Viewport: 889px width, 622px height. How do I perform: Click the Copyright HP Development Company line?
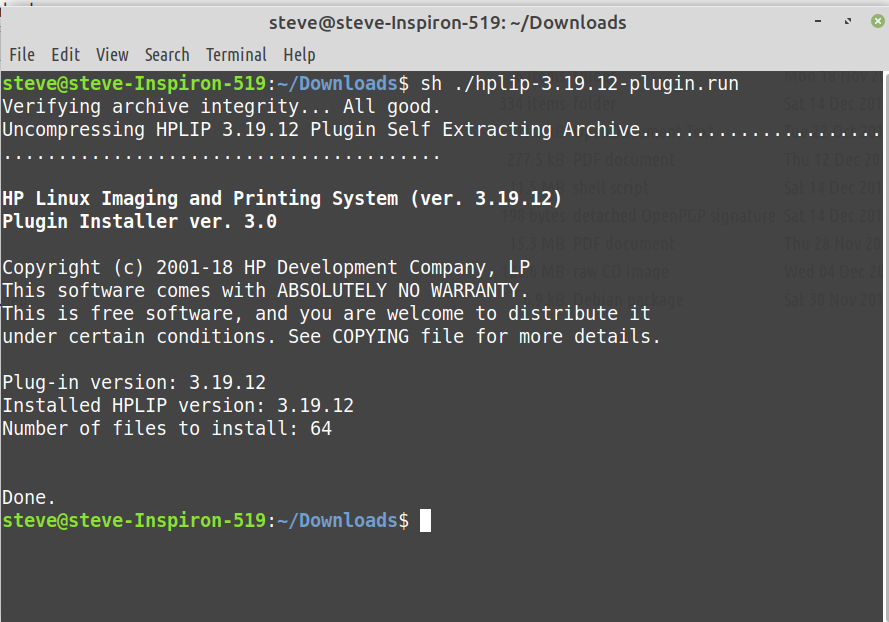[266, 267]
